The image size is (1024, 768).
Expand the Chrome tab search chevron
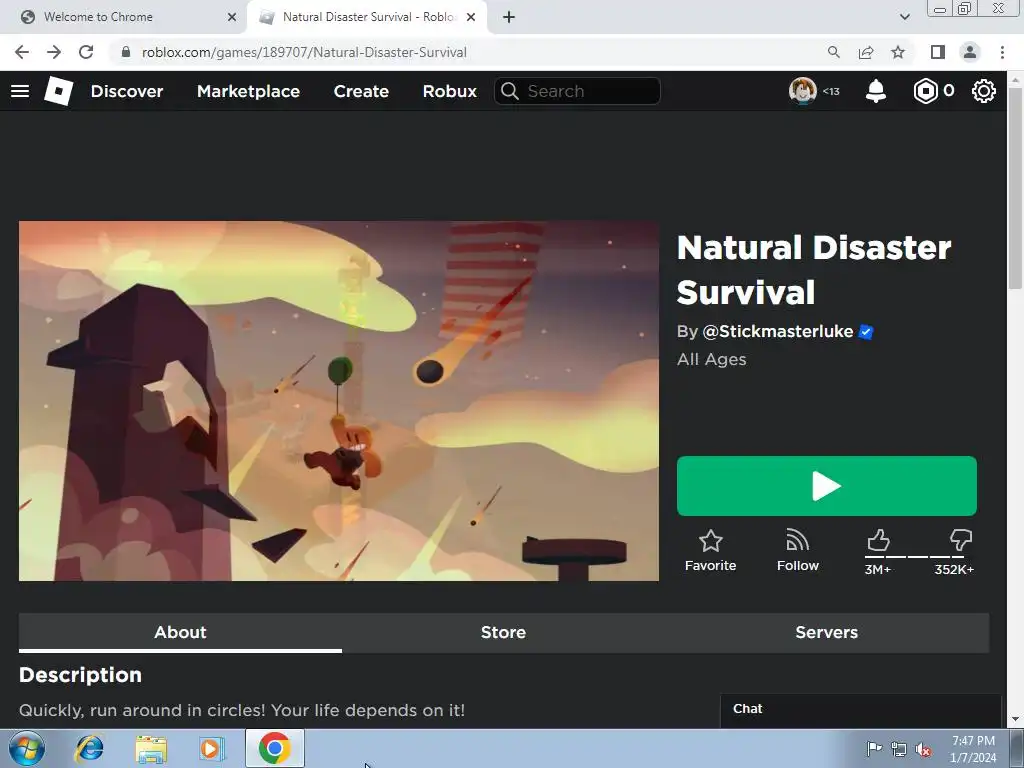904,17
